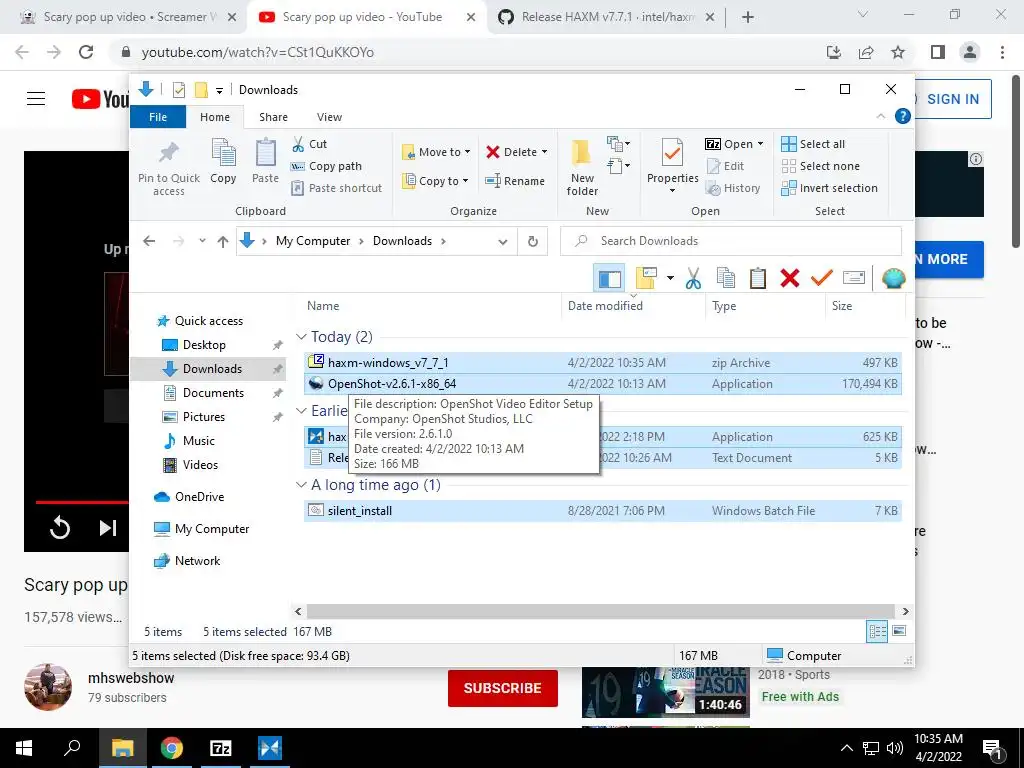Switch to large icons view in status bar
Screen dimensions: 1024x768
899,631
